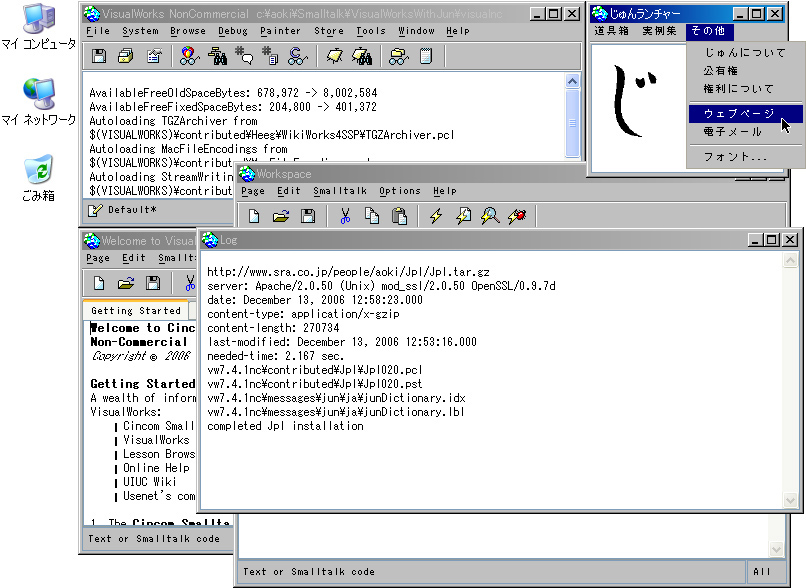Open the Settings icon in launcher toolbar

pyautogui.click(x=154, y=56)
